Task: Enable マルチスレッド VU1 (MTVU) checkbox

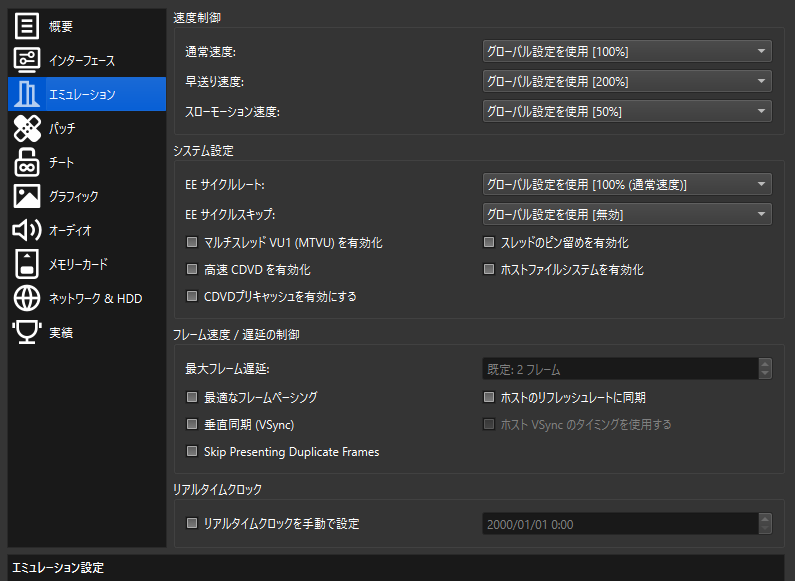Action: coord(192,243)
